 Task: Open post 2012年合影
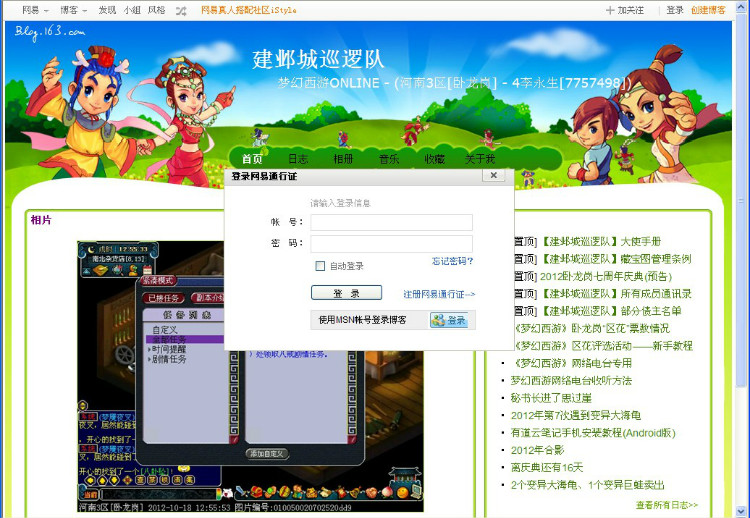point(537,450)
